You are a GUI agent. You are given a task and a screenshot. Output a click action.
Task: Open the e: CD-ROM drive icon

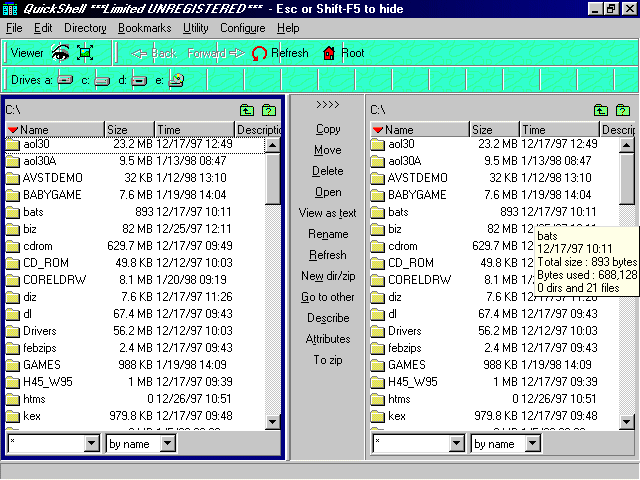pyautogui.click(x=176, y=81)
